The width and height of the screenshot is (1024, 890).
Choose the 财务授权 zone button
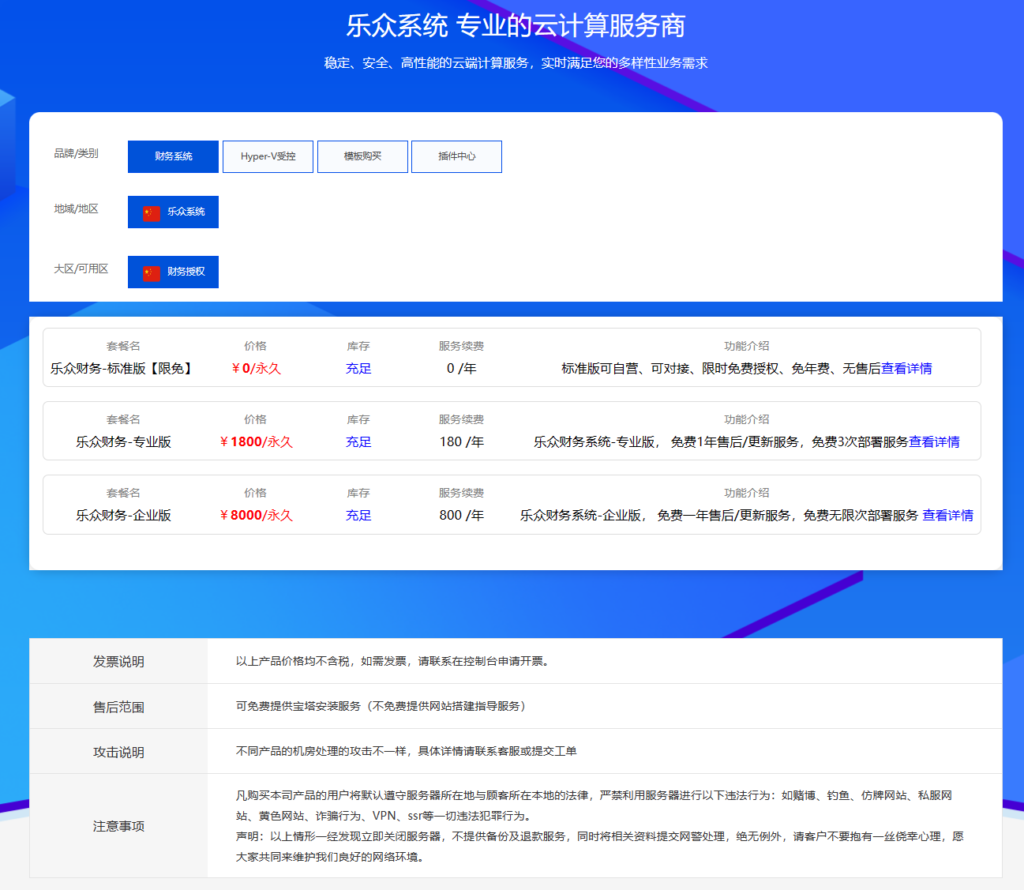173,272
